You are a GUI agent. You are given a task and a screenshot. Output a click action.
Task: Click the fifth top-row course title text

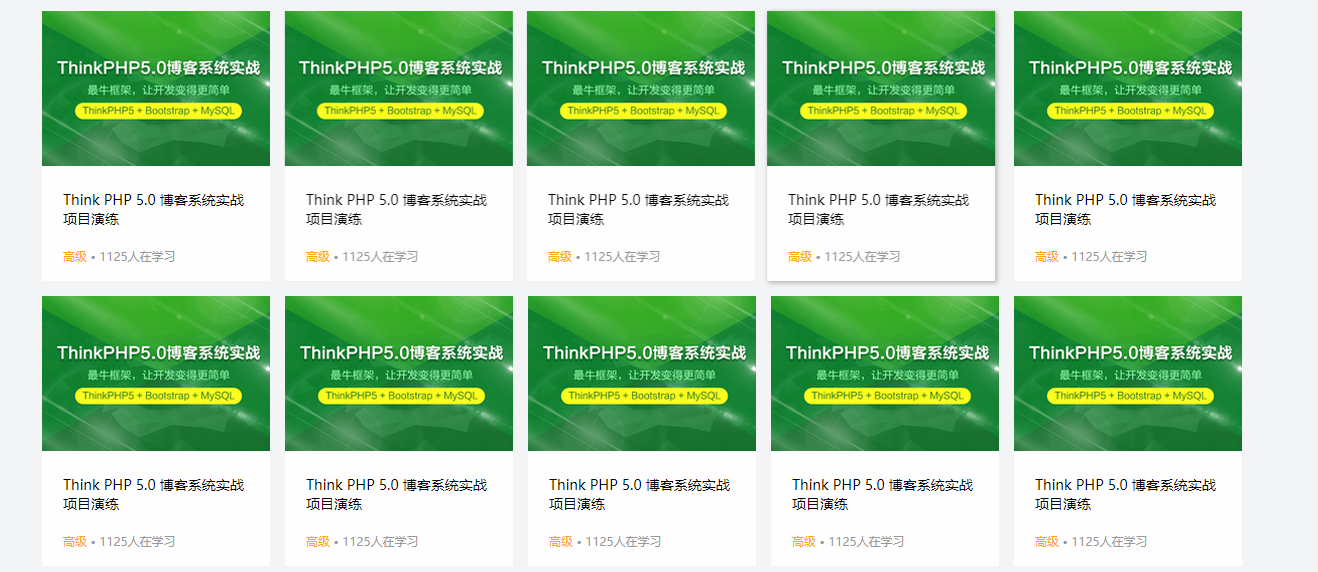[x=1125, y=209]
